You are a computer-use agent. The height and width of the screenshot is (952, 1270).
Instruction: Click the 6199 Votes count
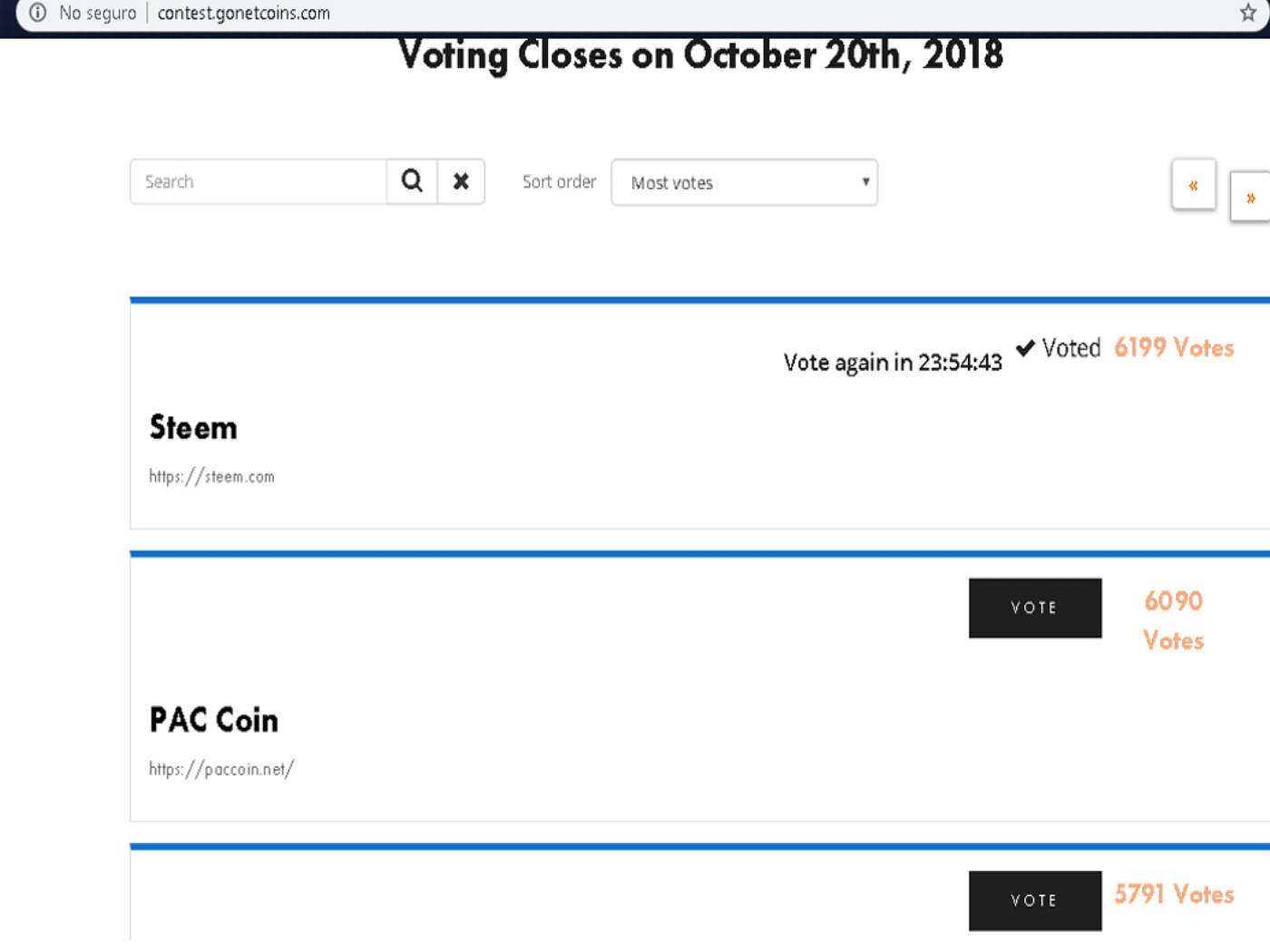click(1174, 348)
